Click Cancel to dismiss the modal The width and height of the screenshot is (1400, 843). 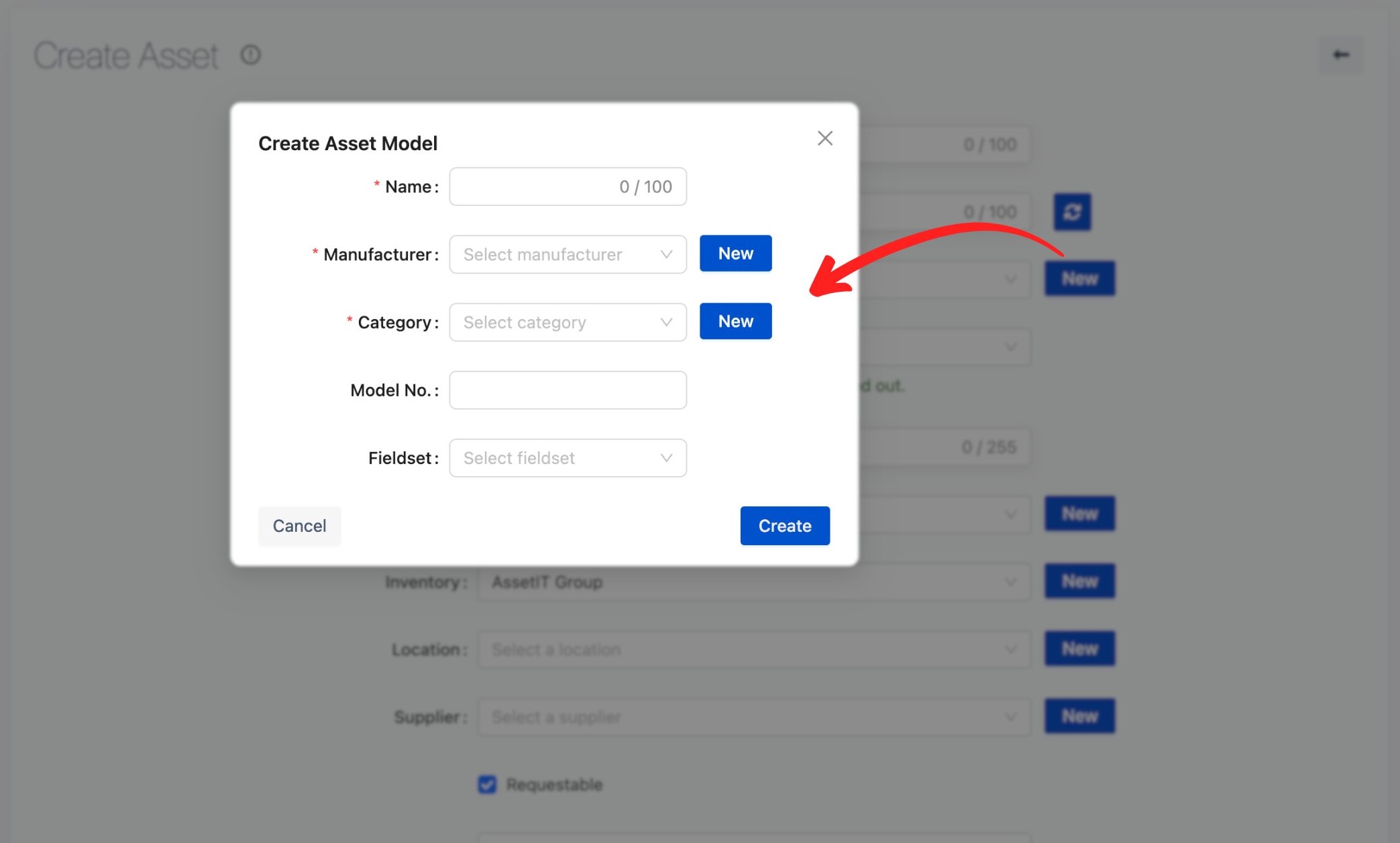pos(299,525)
